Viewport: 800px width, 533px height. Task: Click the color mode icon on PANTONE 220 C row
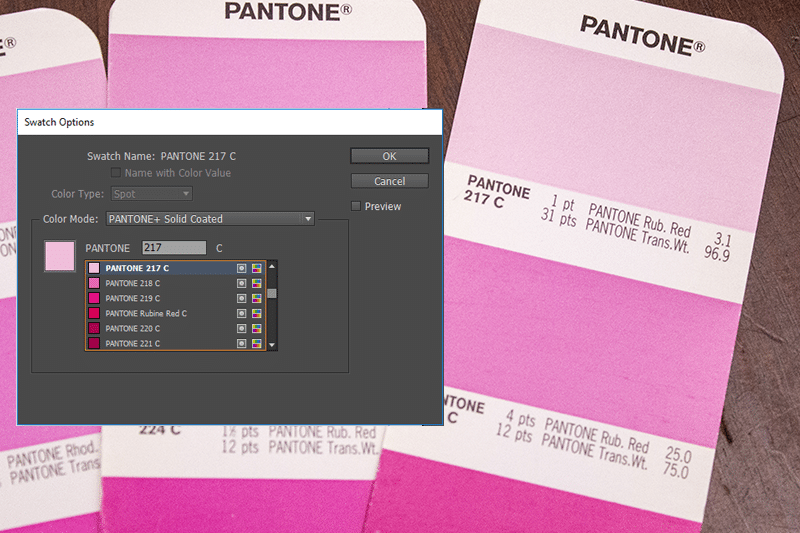tap(256, 328)
